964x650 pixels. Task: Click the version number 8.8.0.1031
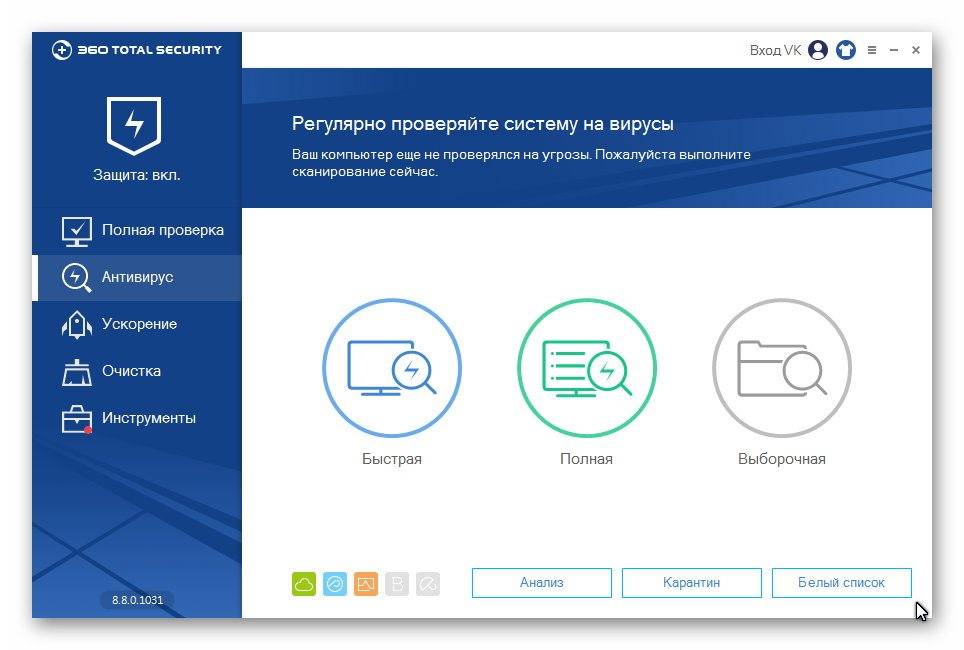tap(137, 600)
